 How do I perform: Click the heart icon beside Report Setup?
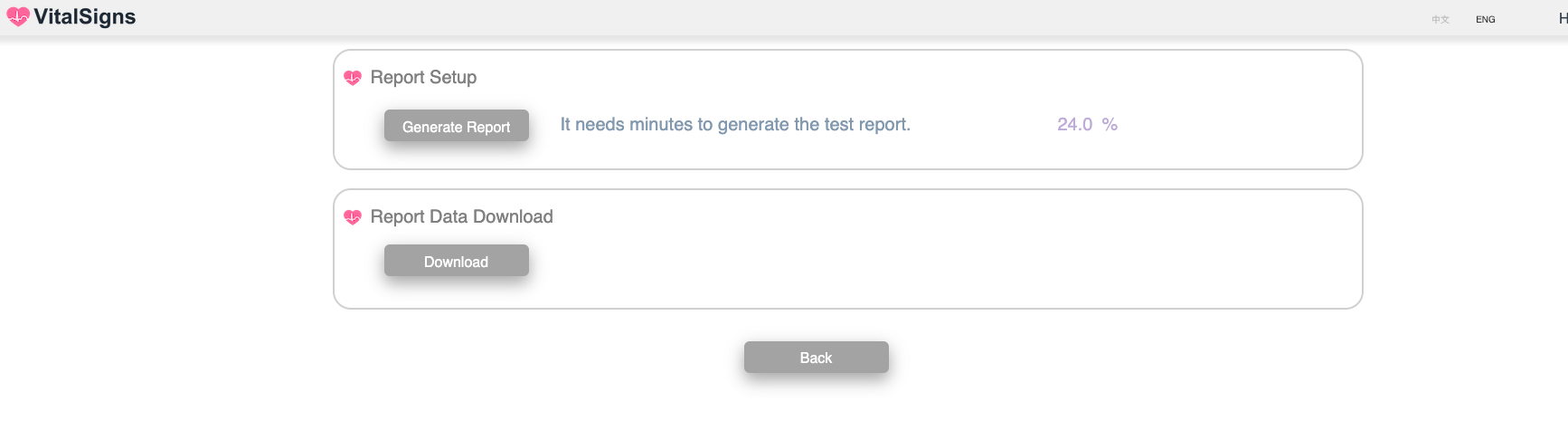[353, 78]
